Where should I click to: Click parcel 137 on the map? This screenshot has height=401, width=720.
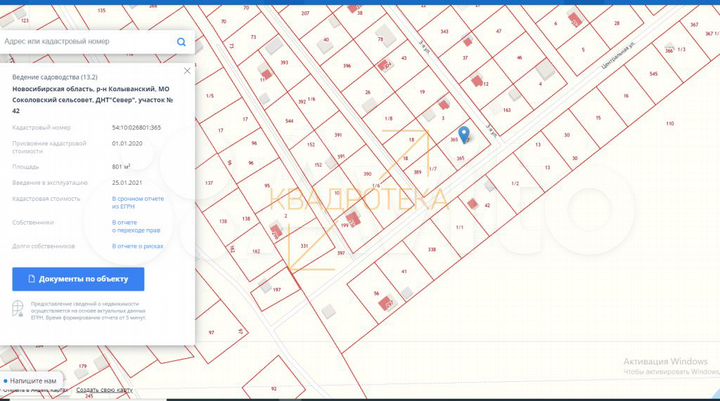pos(209,183)
